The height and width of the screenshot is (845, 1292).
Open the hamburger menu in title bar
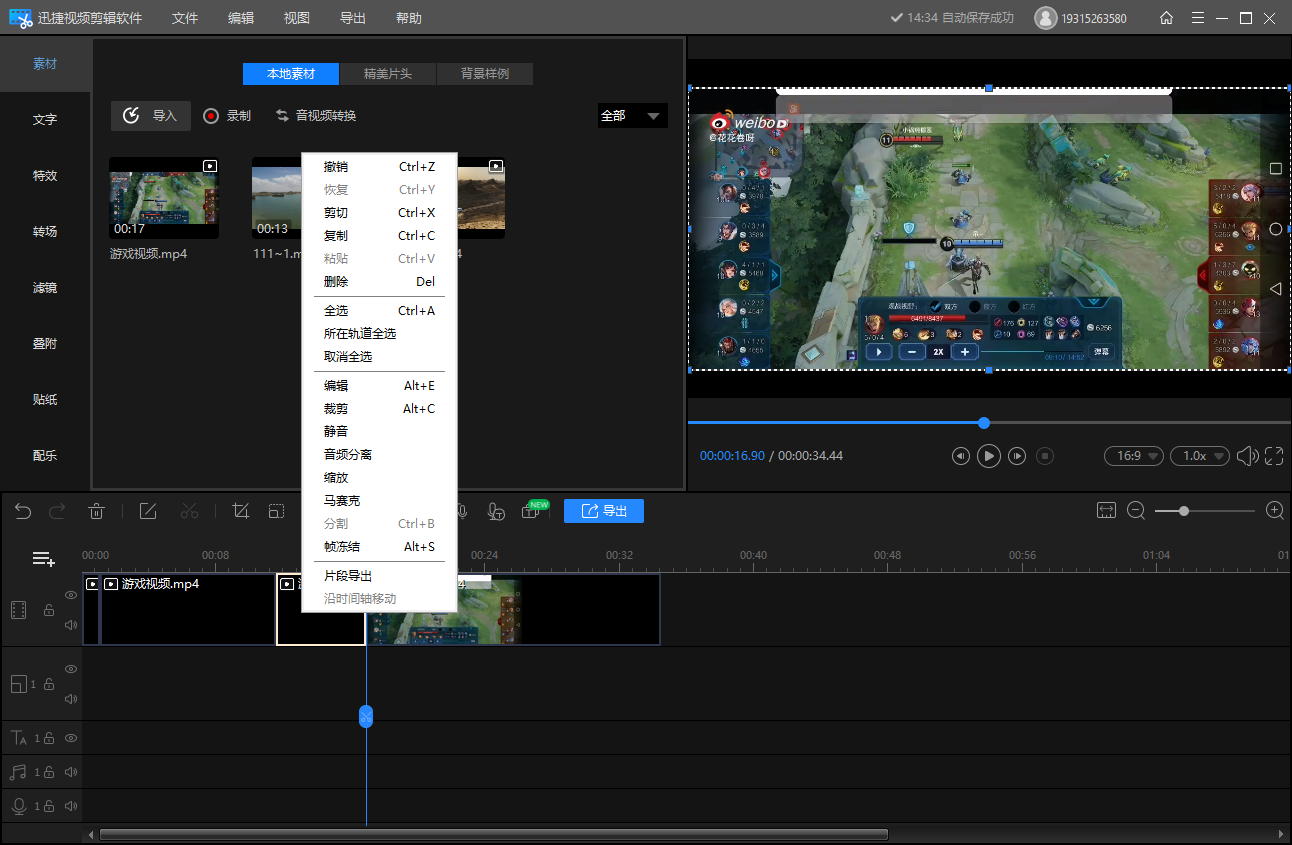(x=1198, y=18)
